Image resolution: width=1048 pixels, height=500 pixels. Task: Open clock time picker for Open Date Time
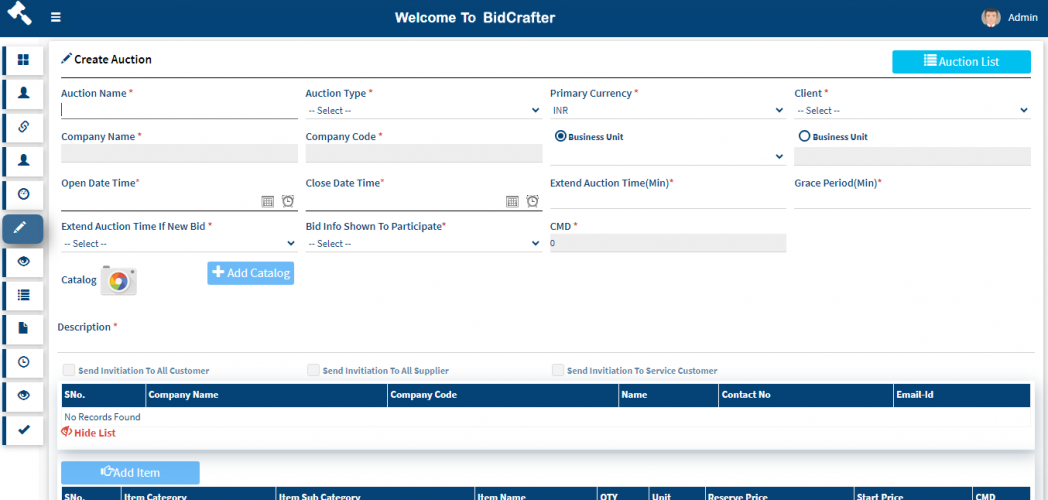pyautogui.click(x=288, y=201)
